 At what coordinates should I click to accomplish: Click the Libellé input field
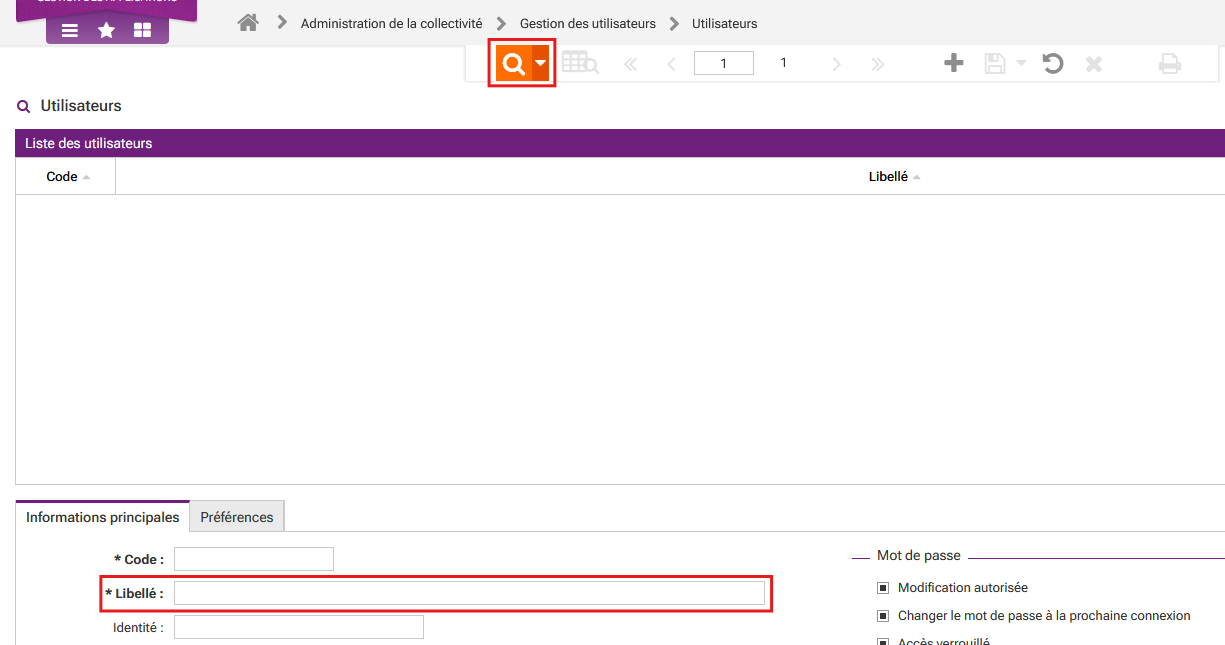click(x=470, y=593)
